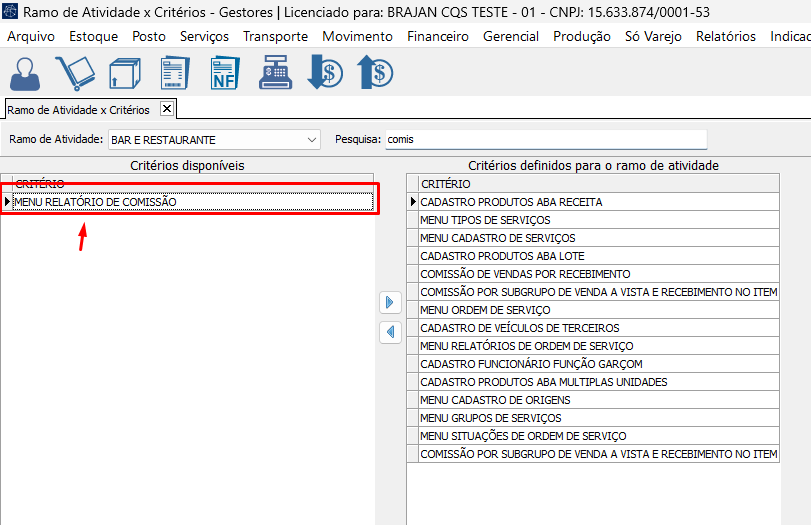Expand the Ramo de Atividade dropdown
811x525 pixels.
pyautogui.click(x=312, y=140)
